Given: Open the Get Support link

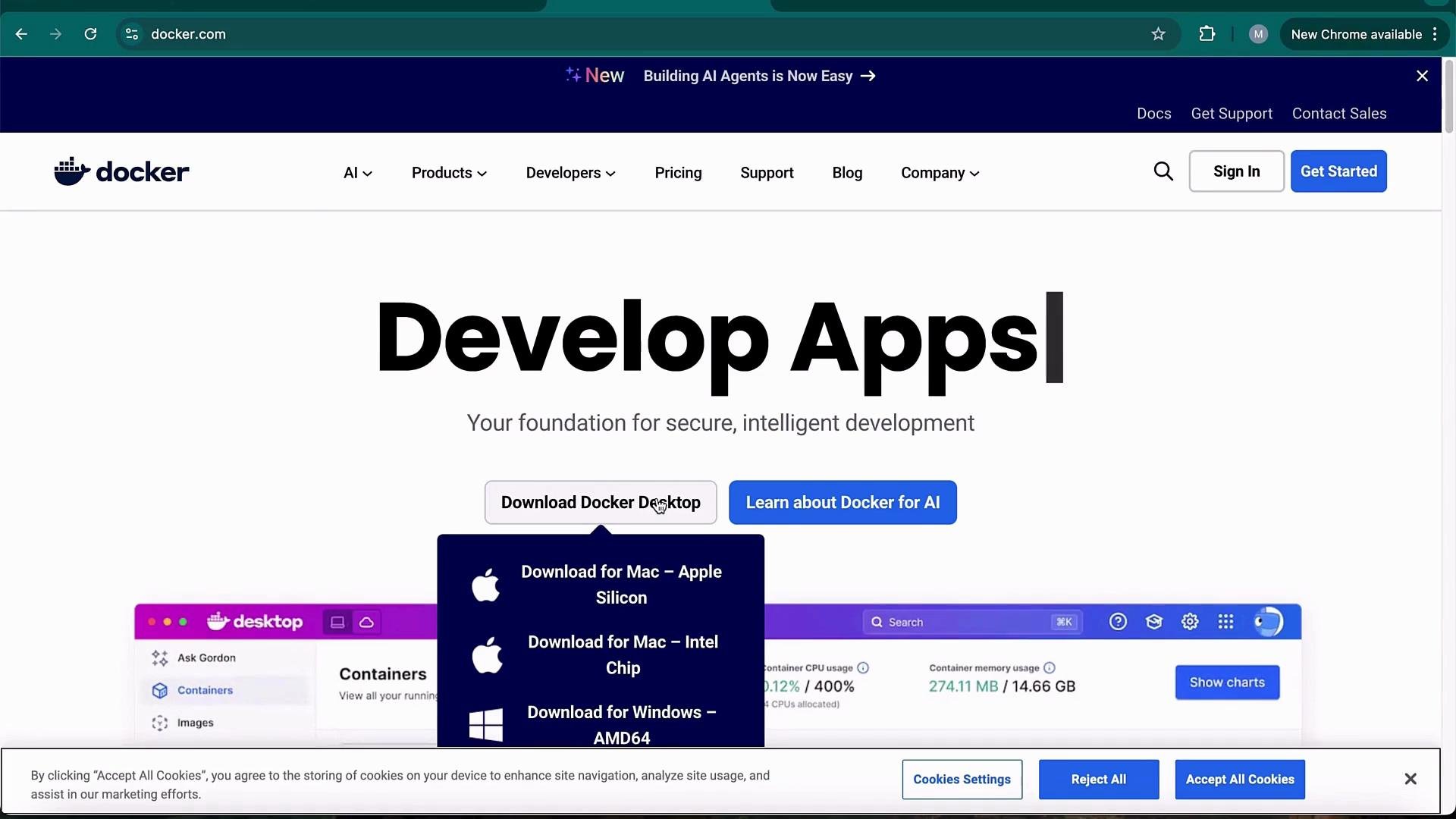Looking at the screenshot, I should [1232, 114].
